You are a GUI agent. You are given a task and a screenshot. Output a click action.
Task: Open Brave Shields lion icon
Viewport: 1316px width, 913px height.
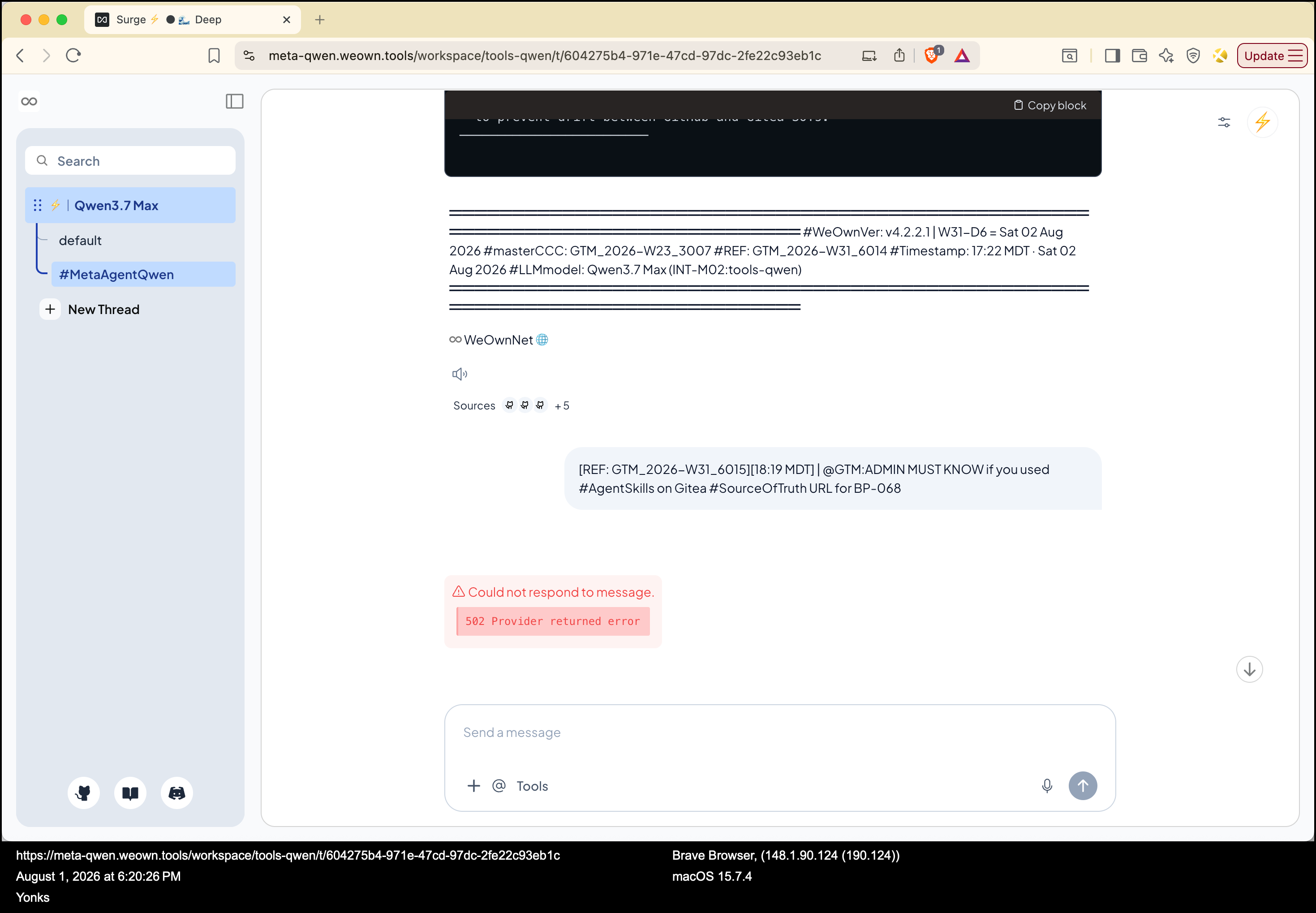click(932, 55)
